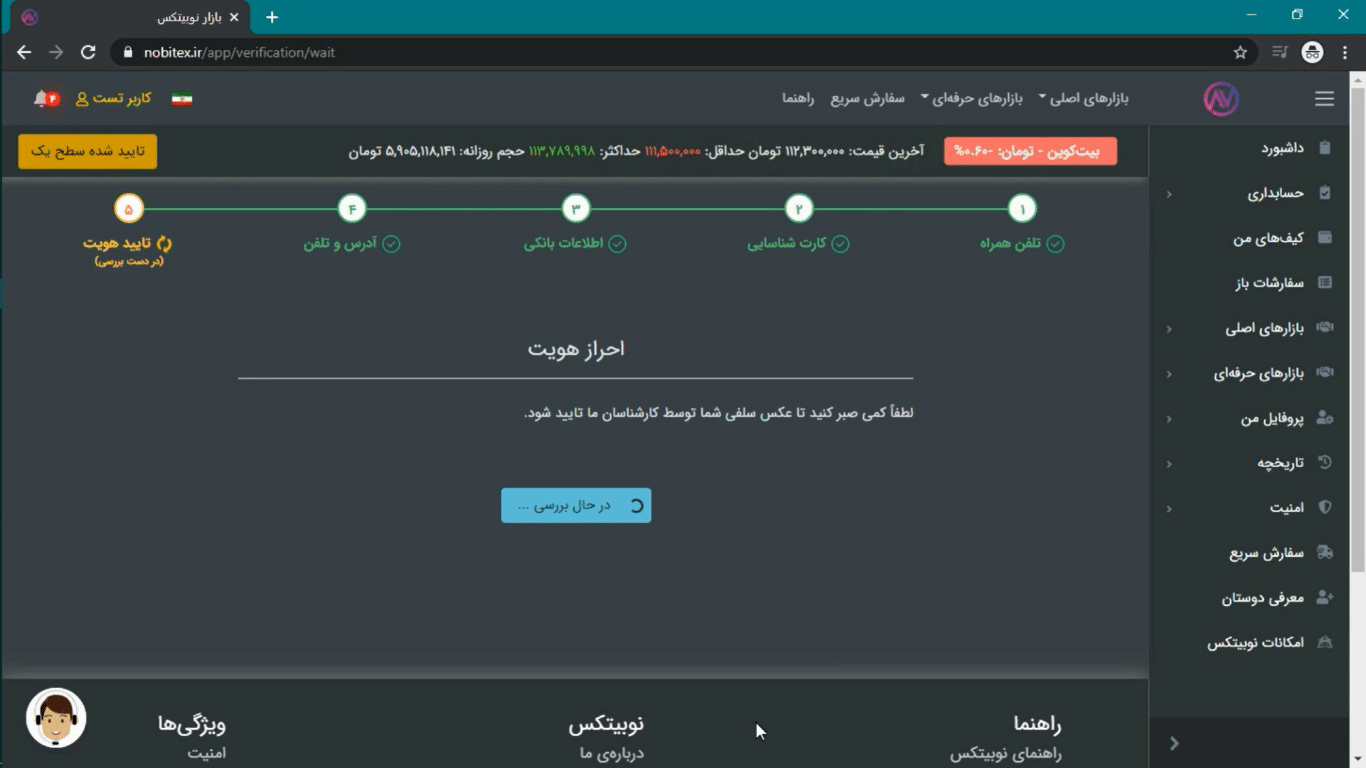Image resolution: width=1366 pixels, height=768 pixels.
Task: Switch language using the Iranian flag icon
Action: [183, 98]
